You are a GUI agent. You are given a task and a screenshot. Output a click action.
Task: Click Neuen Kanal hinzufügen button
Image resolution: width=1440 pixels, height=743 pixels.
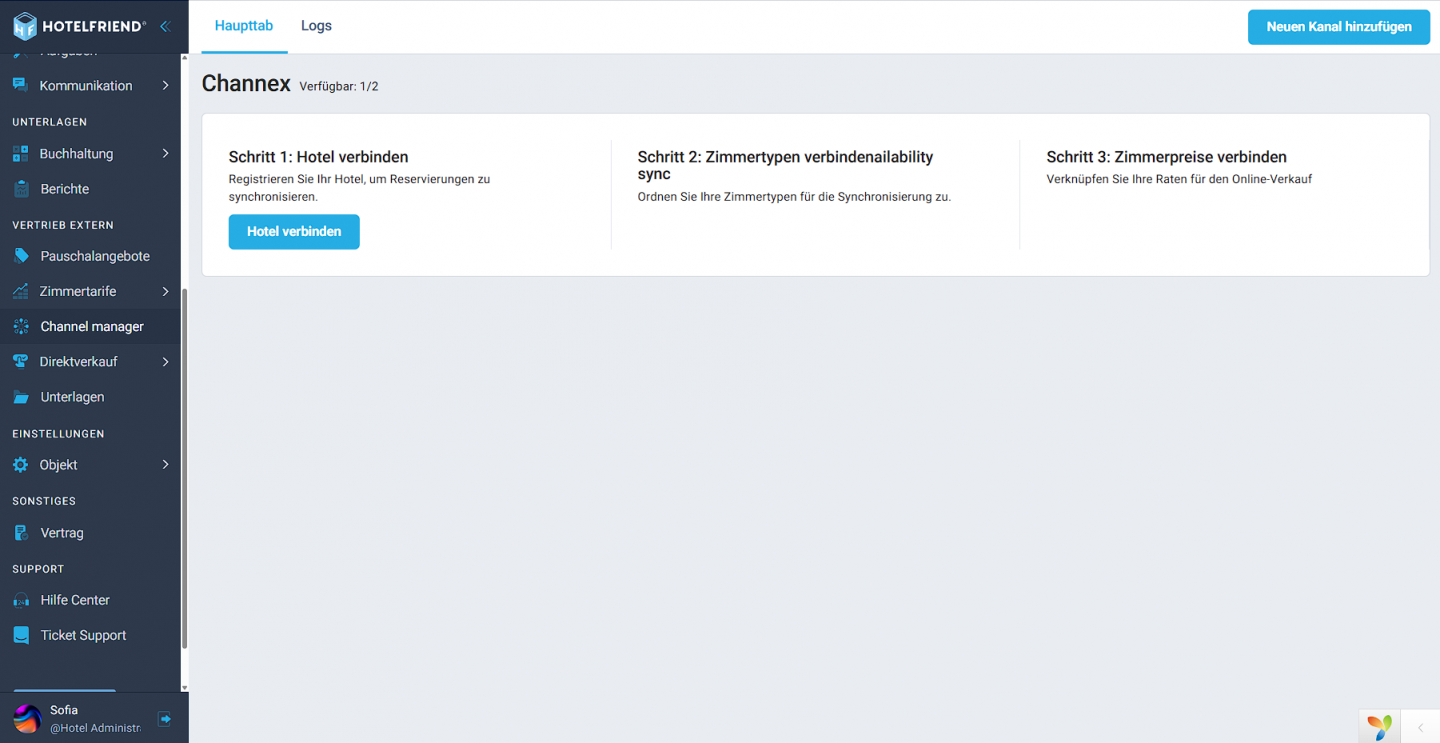tap(1339, 27)
